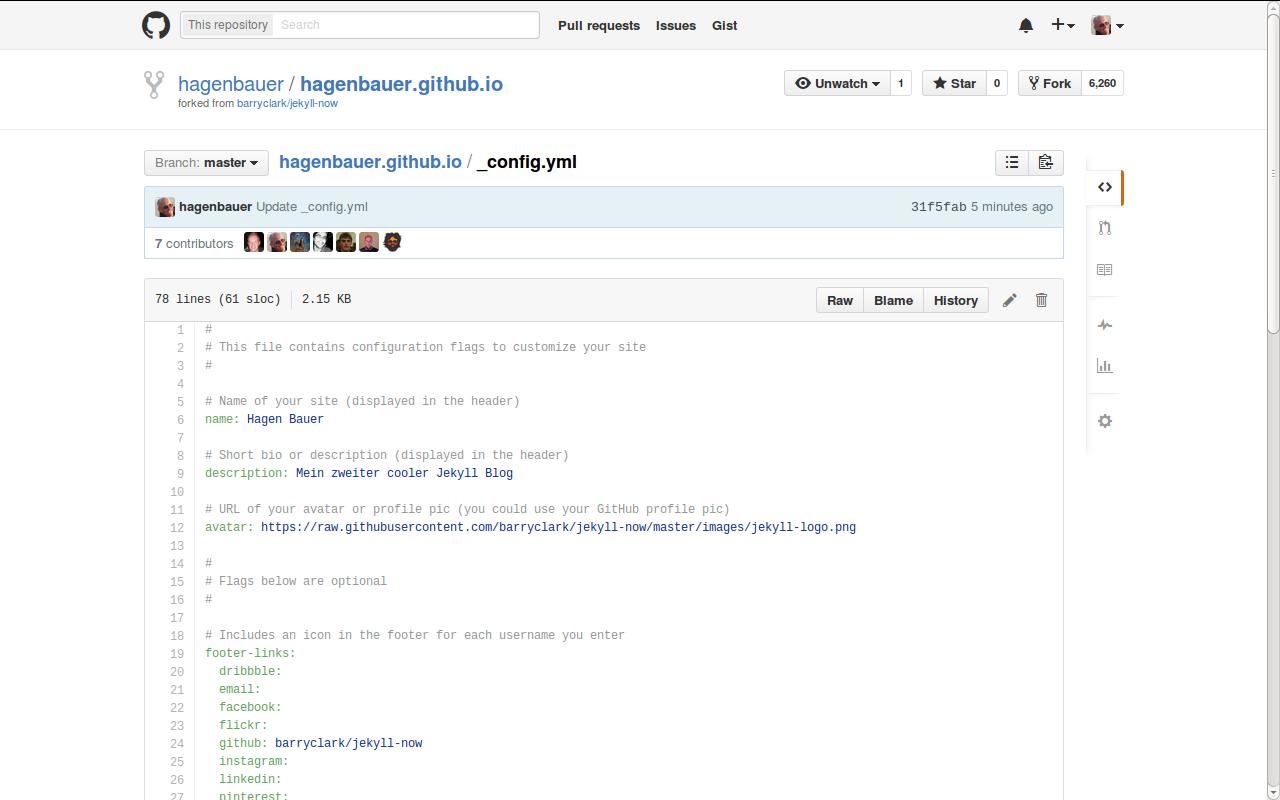View repository Pulse activity icon
Screen dimensions: 1280x800
1104,324
